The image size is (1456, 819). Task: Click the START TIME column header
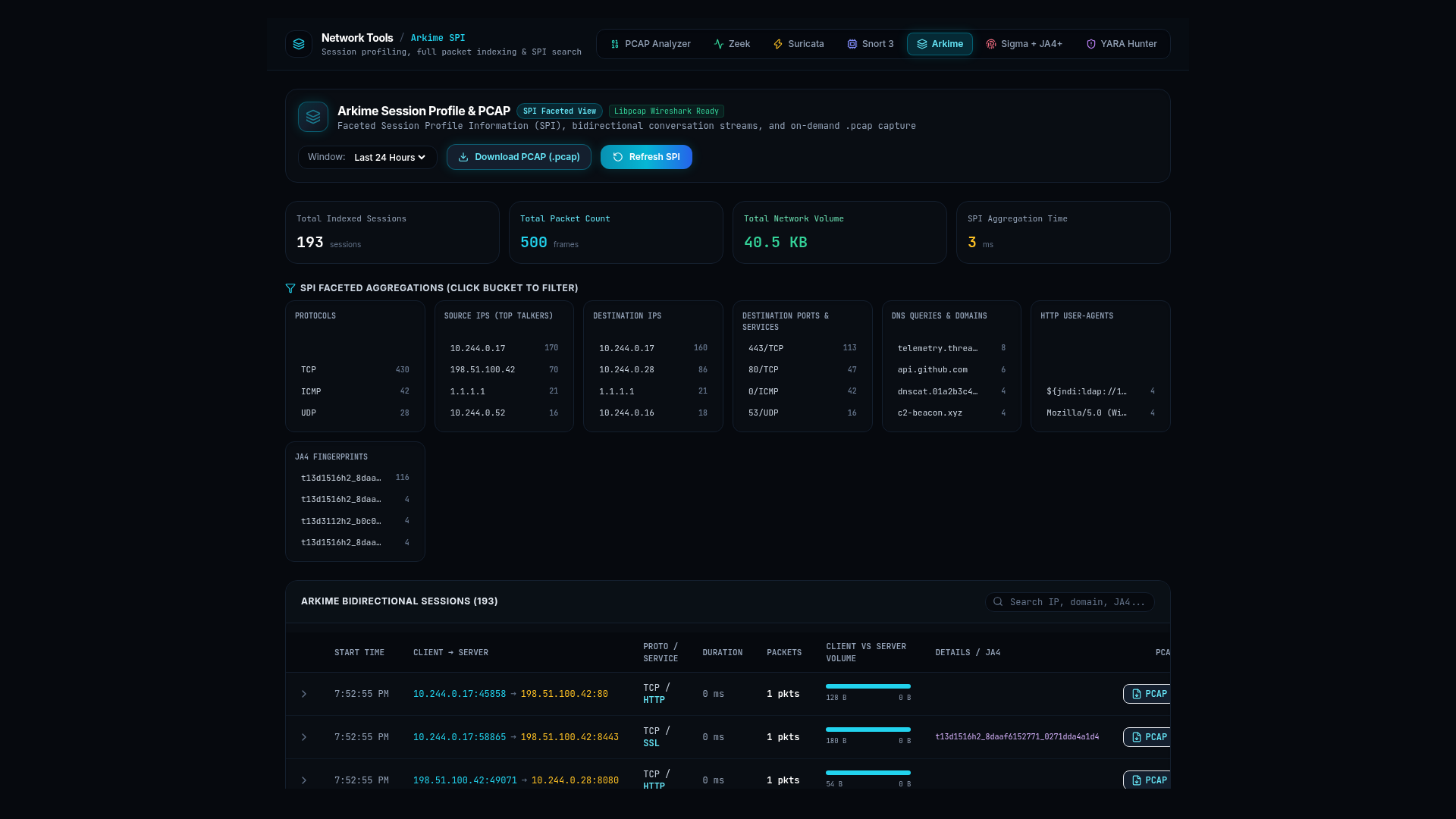[x=359, y=653]
